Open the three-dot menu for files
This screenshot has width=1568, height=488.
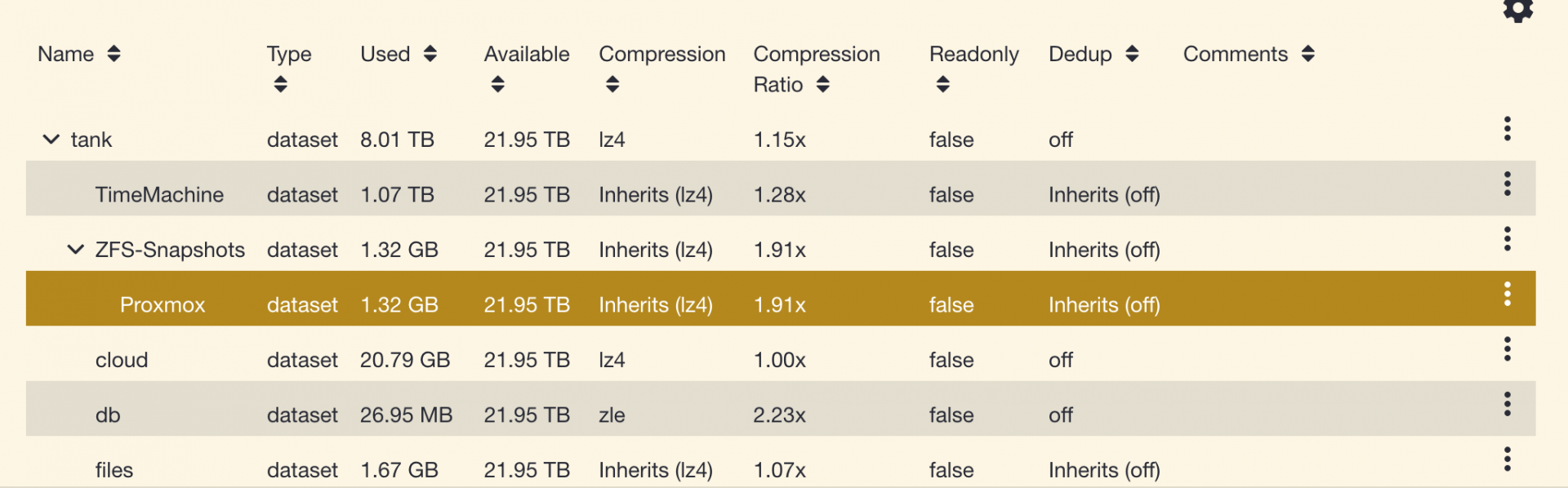(1507, 459)
